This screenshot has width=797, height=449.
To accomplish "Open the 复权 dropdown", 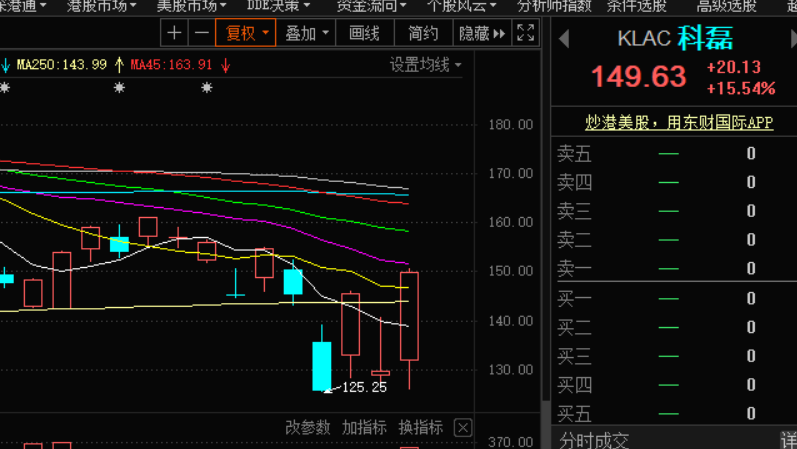I will 246,33.
